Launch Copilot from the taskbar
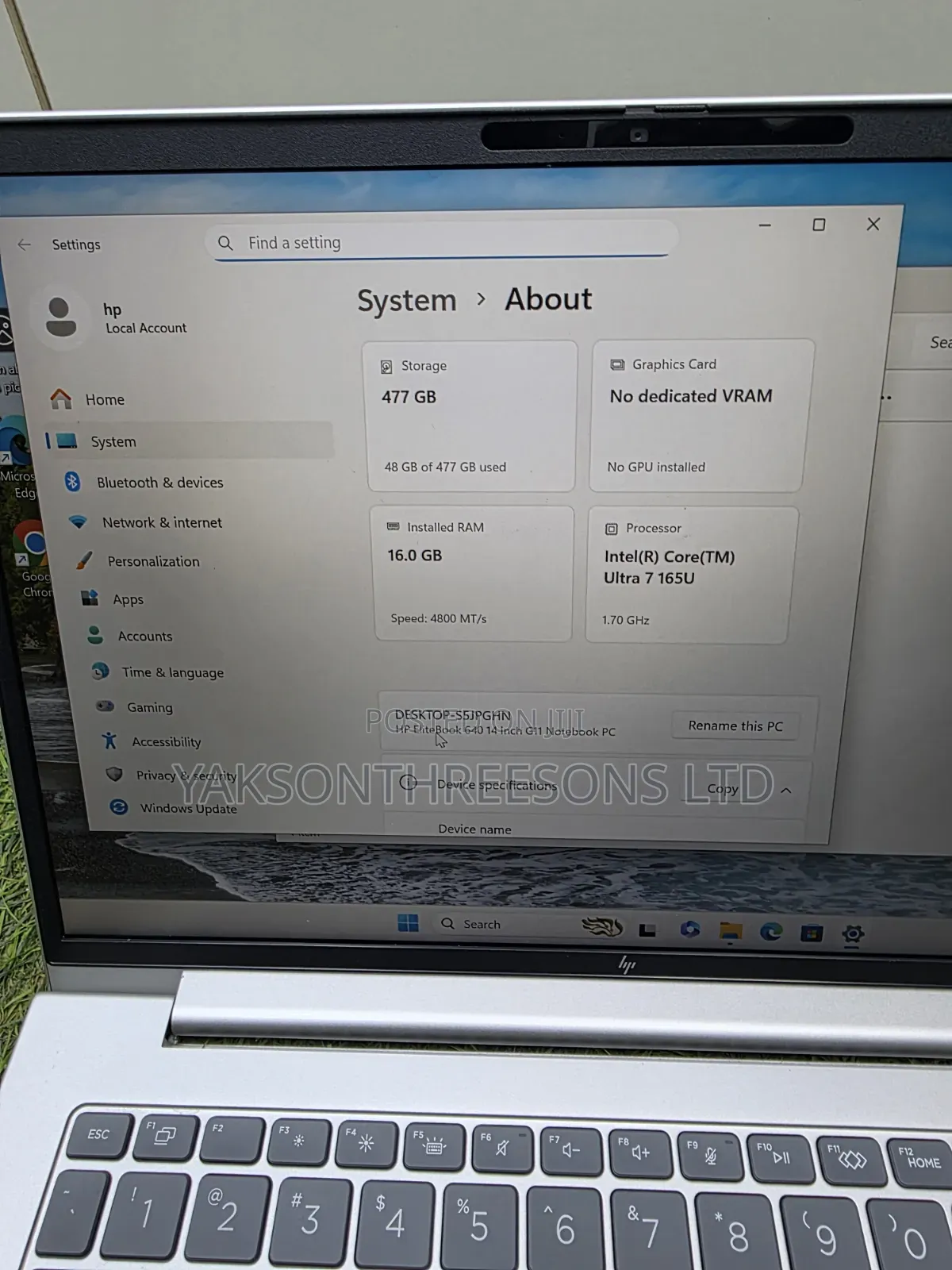Image resolution: width=952 pixels, height=1270 pixels. (689, 929)
